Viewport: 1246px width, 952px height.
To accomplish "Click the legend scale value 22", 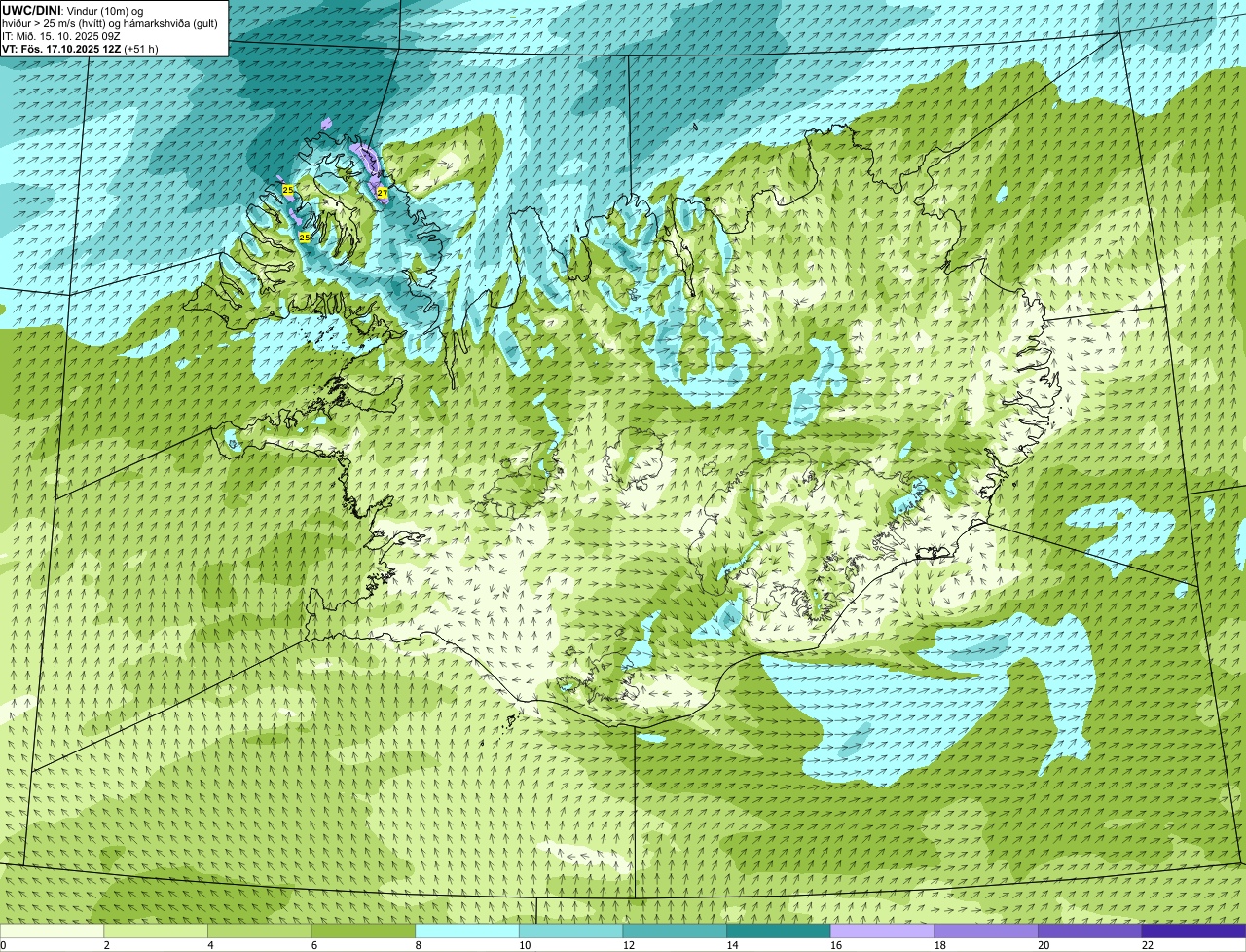I will point(1148,945).
